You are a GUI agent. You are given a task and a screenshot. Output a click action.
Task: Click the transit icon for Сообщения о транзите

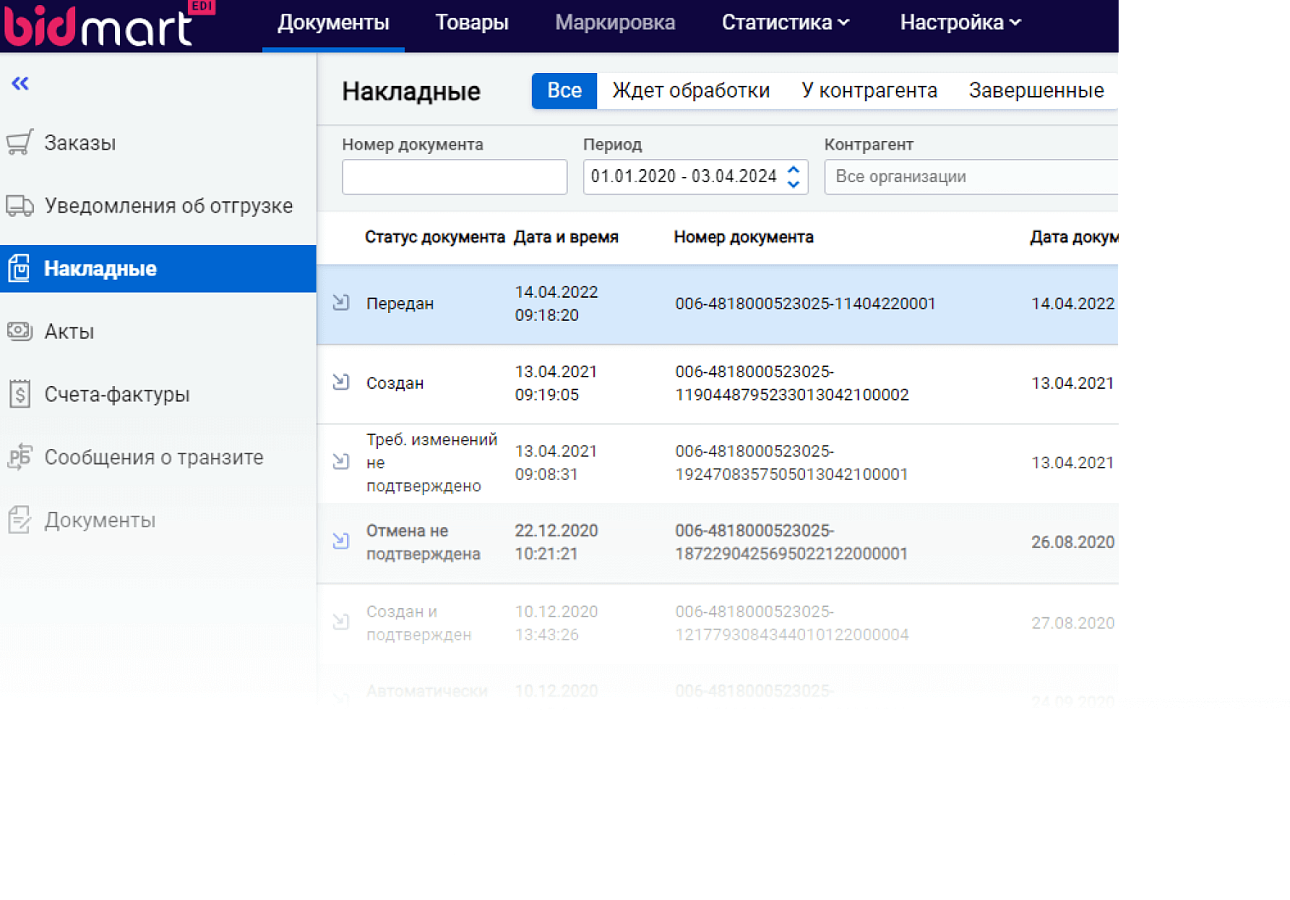[20, 457]
